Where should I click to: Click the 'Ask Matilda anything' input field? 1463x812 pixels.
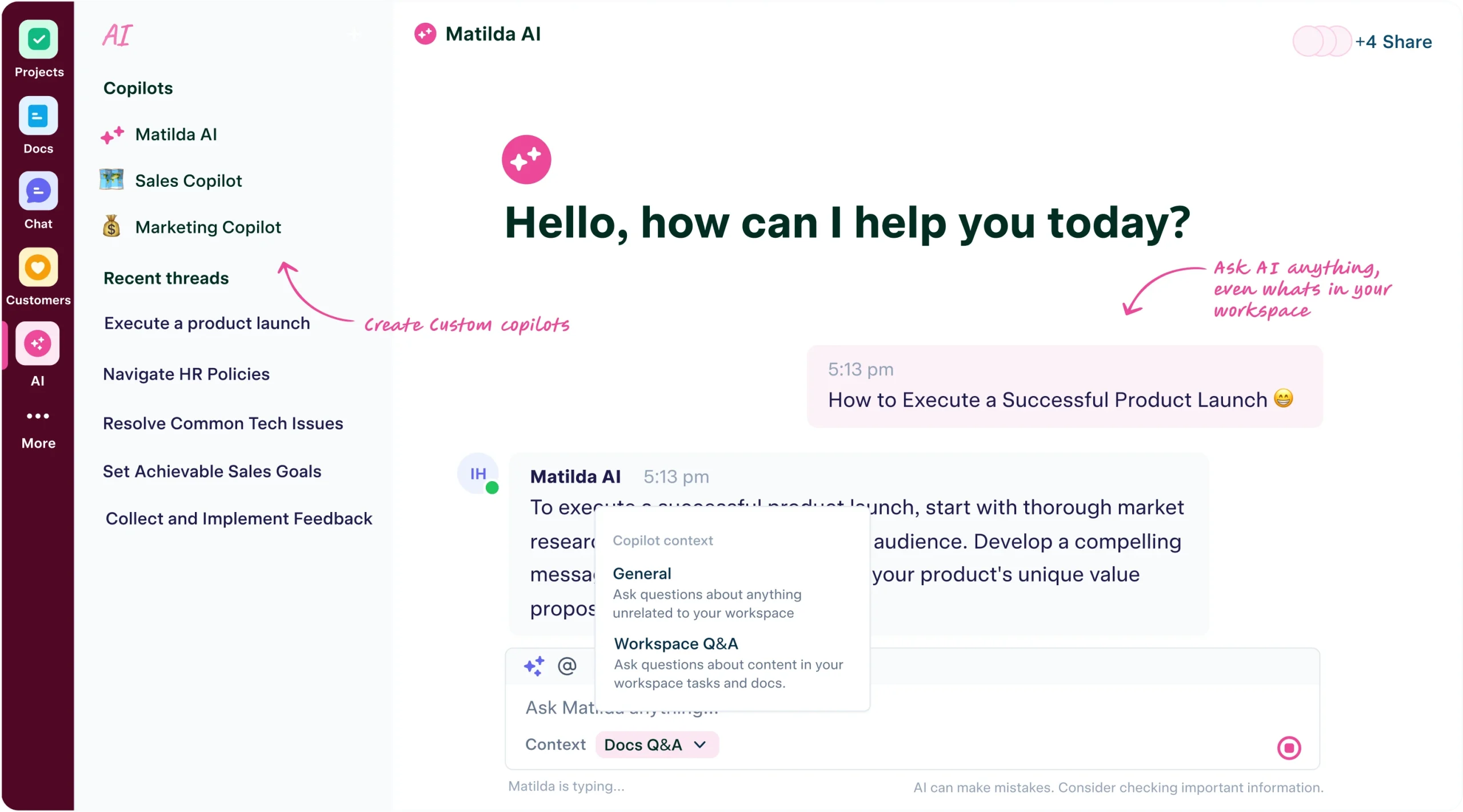[x=623, y=707]
